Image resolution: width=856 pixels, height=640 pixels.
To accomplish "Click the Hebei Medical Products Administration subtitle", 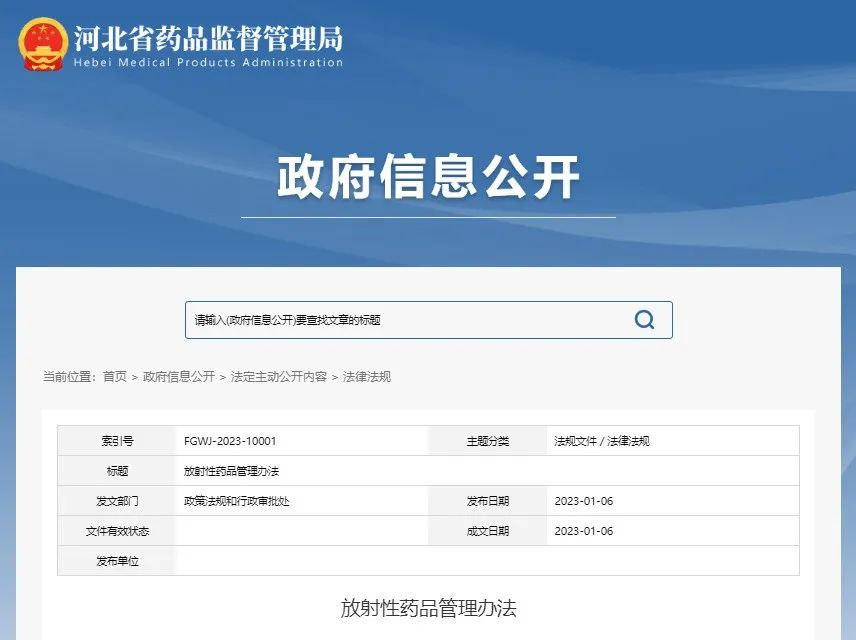I will pos(208,63).
